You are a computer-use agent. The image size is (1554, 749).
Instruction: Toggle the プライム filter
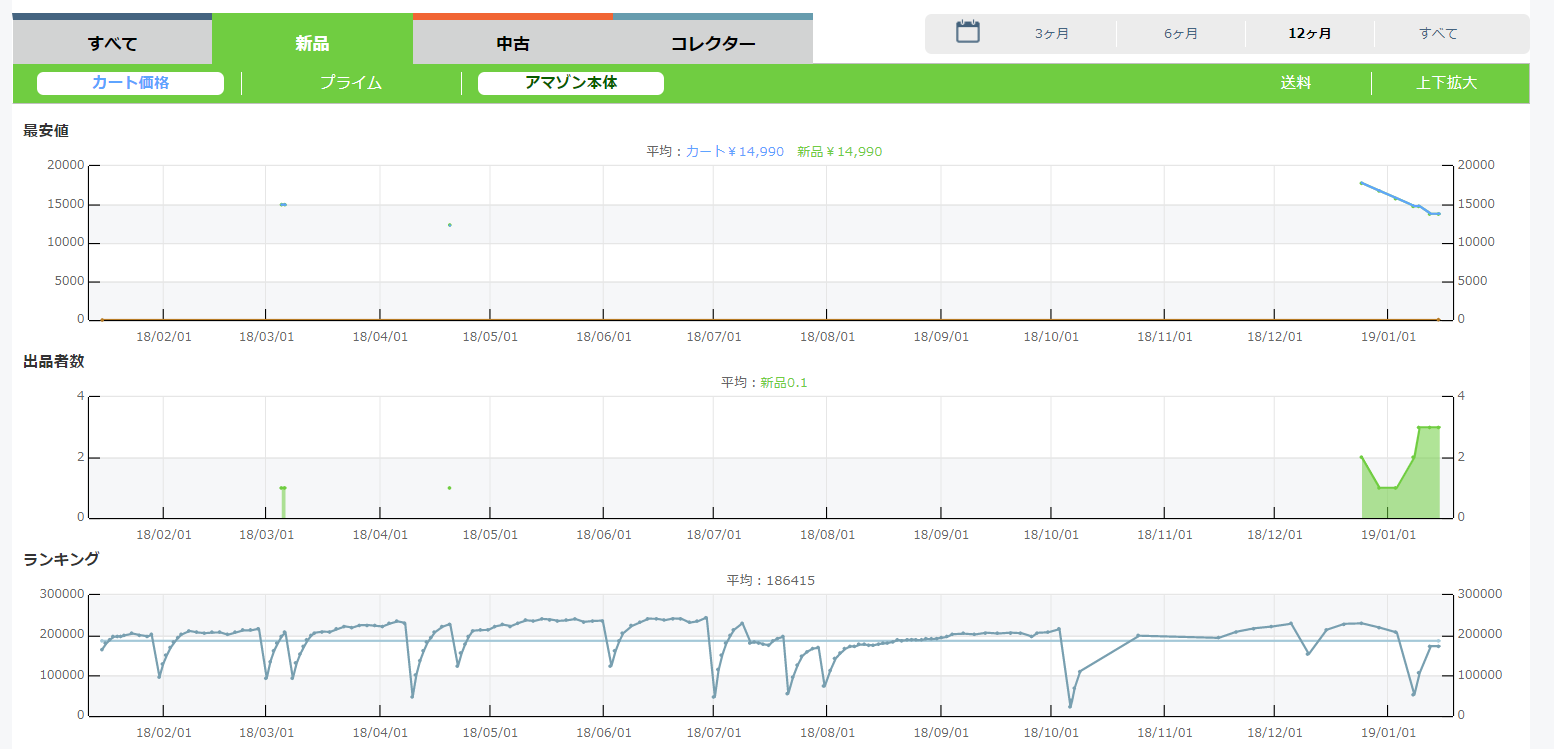[x=351, y=83]
